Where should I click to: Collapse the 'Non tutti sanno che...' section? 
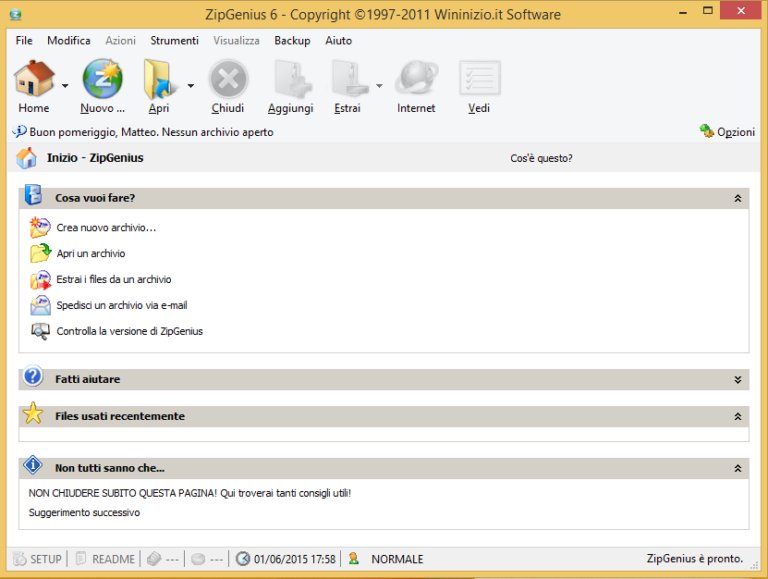coord(738,468)
